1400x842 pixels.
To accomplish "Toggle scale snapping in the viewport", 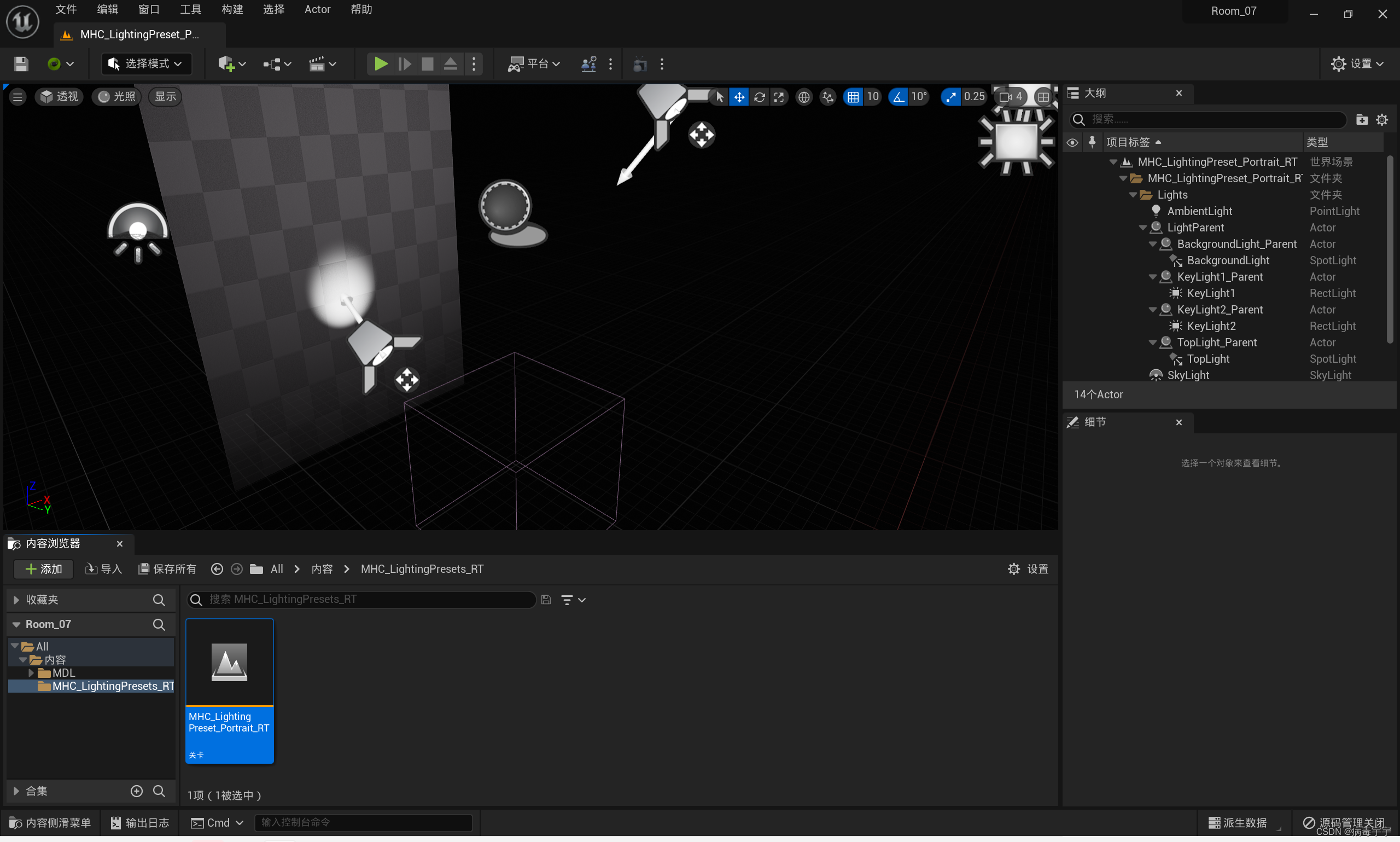I will (x=950, y=97).
